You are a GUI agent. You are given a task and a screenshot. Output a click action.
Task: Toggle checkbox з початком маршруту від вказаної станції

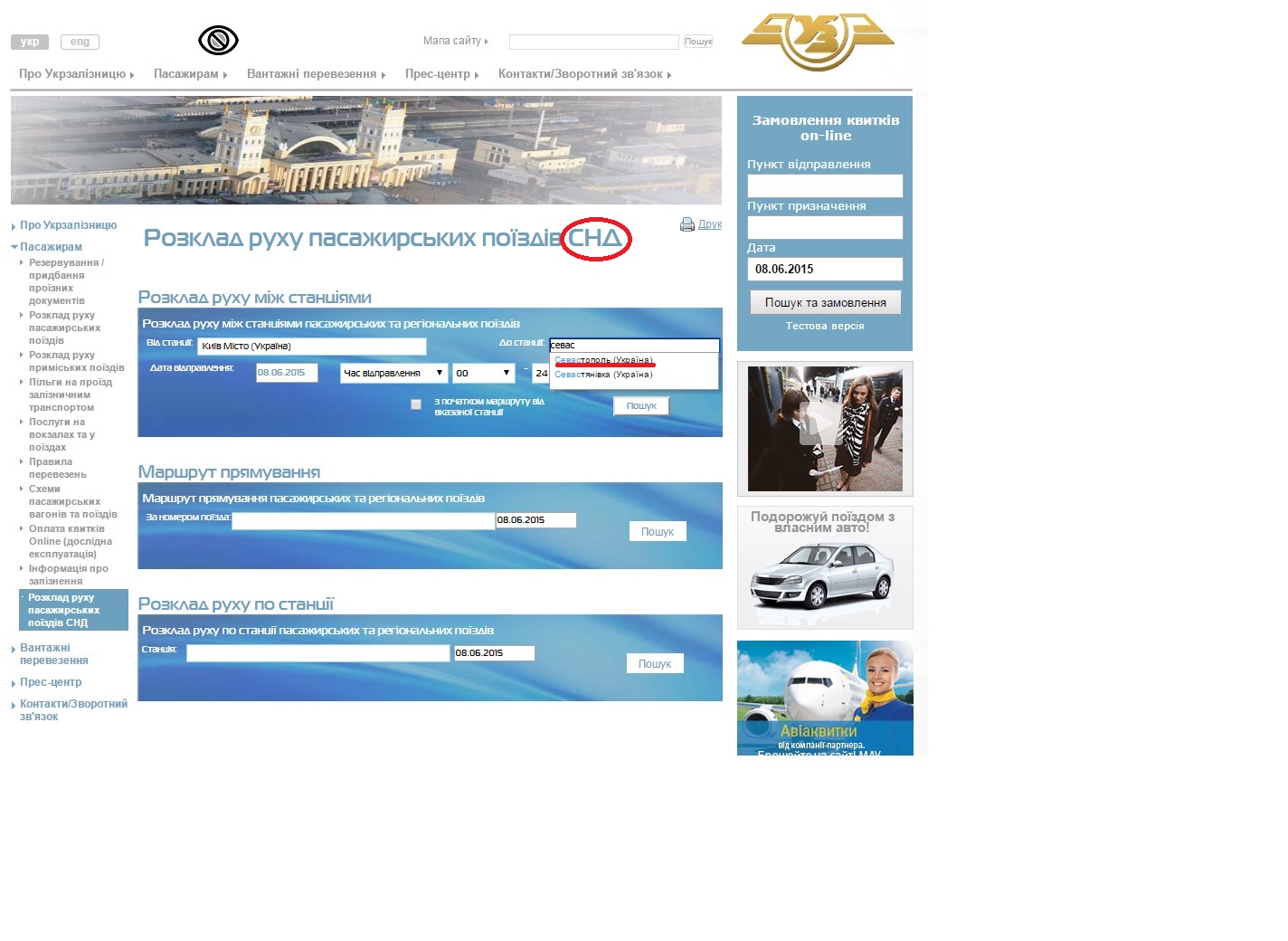coord(416,404)
